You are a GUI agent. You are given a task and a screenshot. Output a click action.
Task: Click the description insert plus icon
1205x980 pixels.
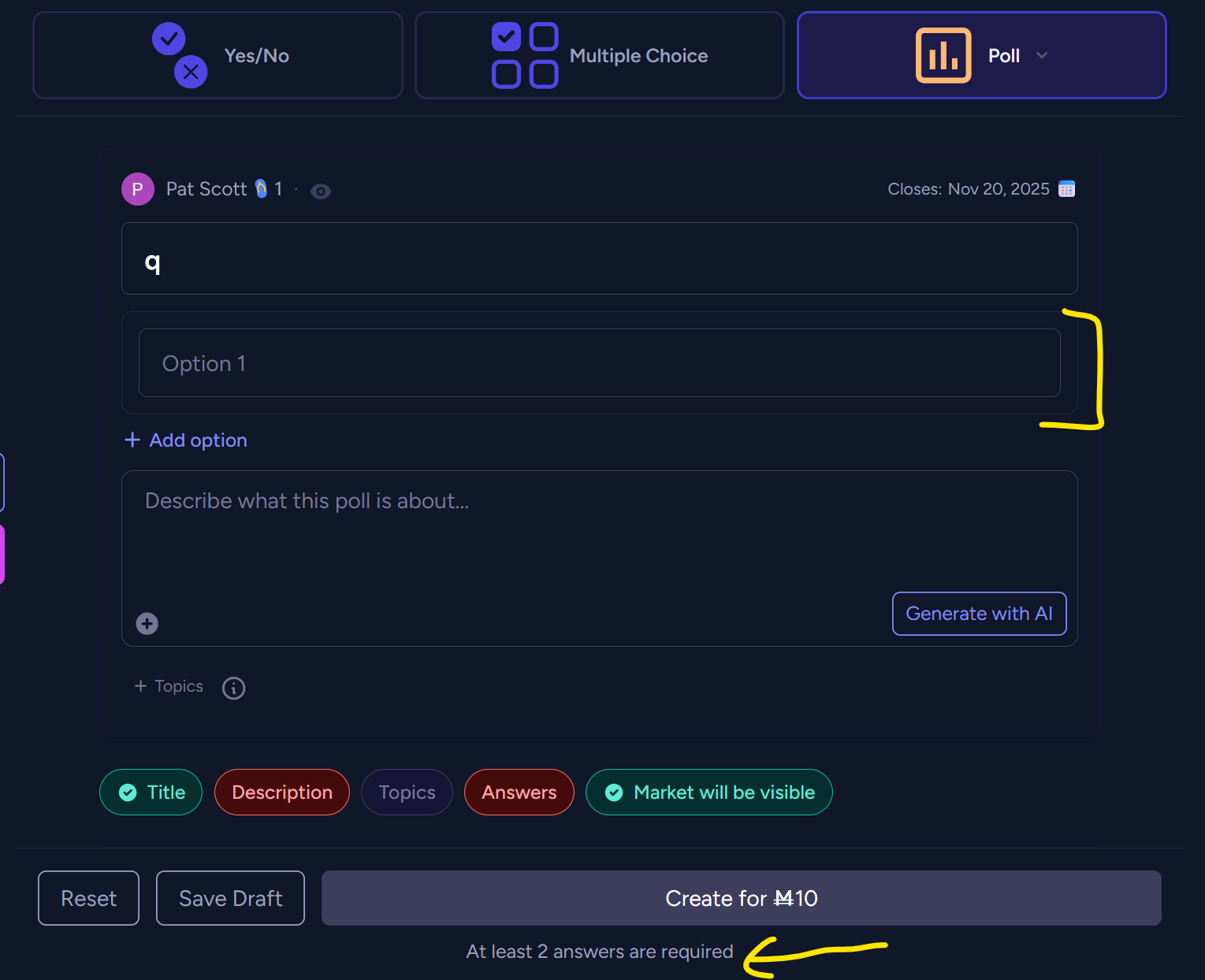[x=147, y=624]
